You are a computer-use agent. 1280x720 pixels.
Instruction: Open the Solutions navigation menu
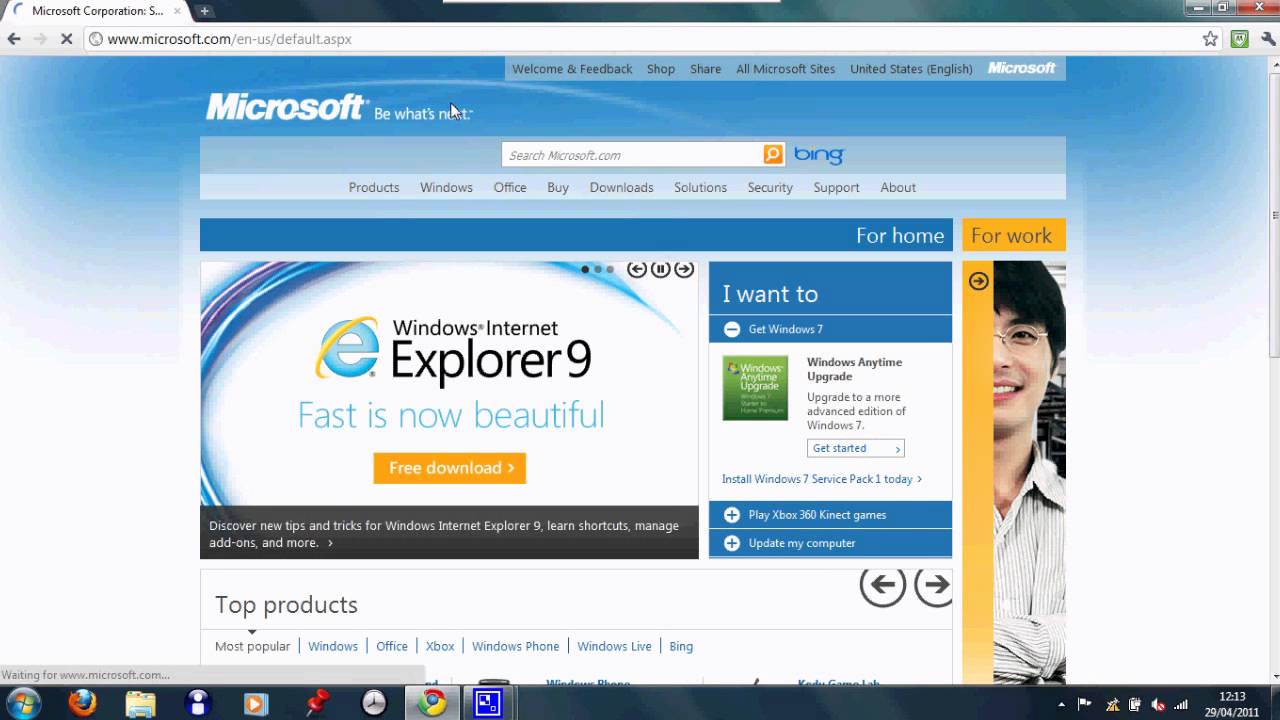click(700, 187)
